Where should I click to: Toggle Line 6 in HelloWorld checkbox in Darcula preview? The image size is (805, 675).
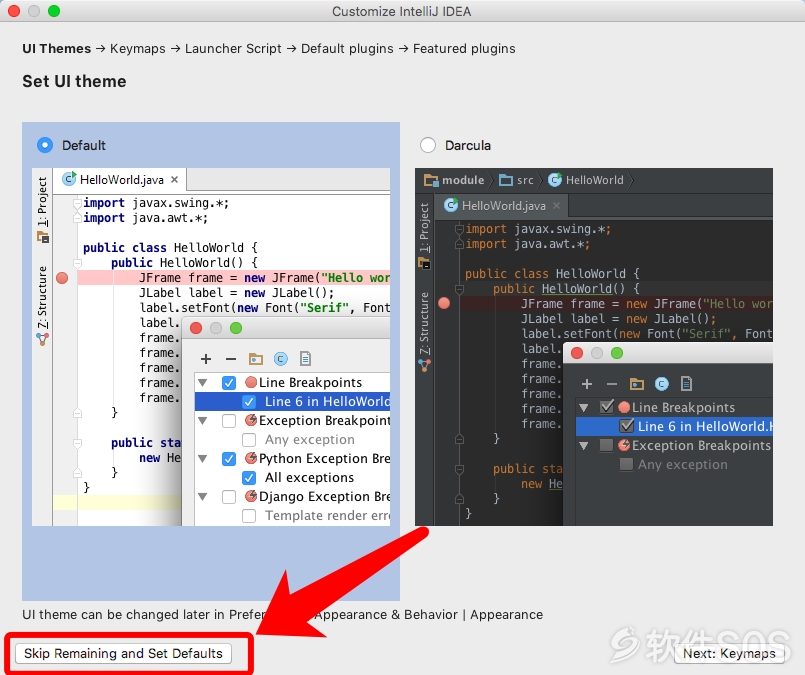(x=627, y=426)
